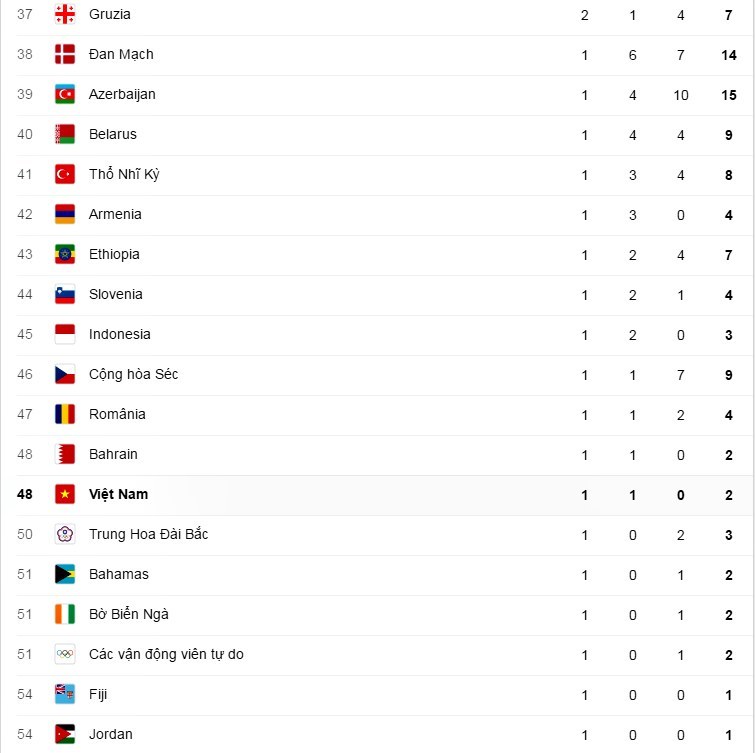The image size is (755, 753).
Task: Click the Armenia flag icon
Action: pyautogui.click(x=65, y=214)
